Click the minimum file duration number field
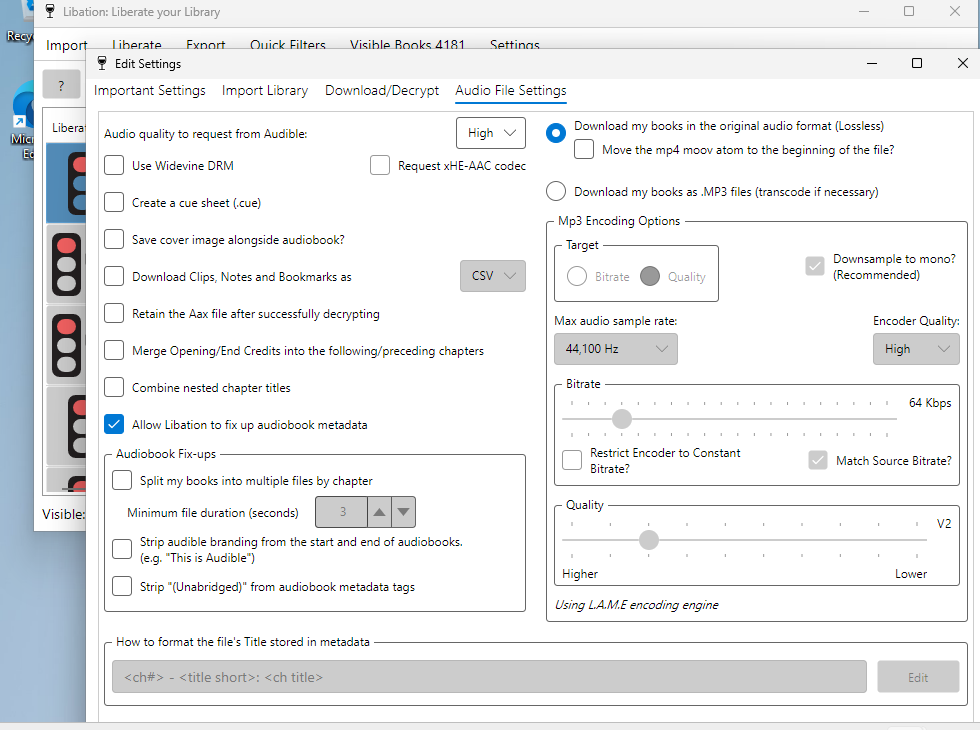The width and height of the screenshot is (980, 730). pyautogui.click(x=341, y=512)
